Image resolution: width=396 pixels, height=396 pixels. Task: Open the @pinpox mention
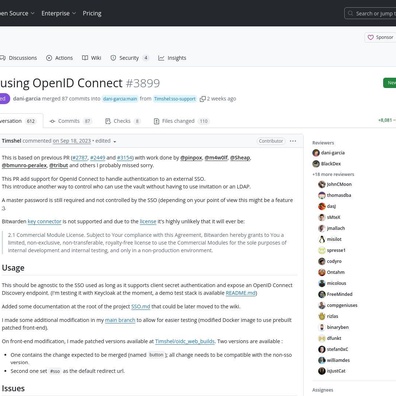pyautogui.click(x=191, y=158)
